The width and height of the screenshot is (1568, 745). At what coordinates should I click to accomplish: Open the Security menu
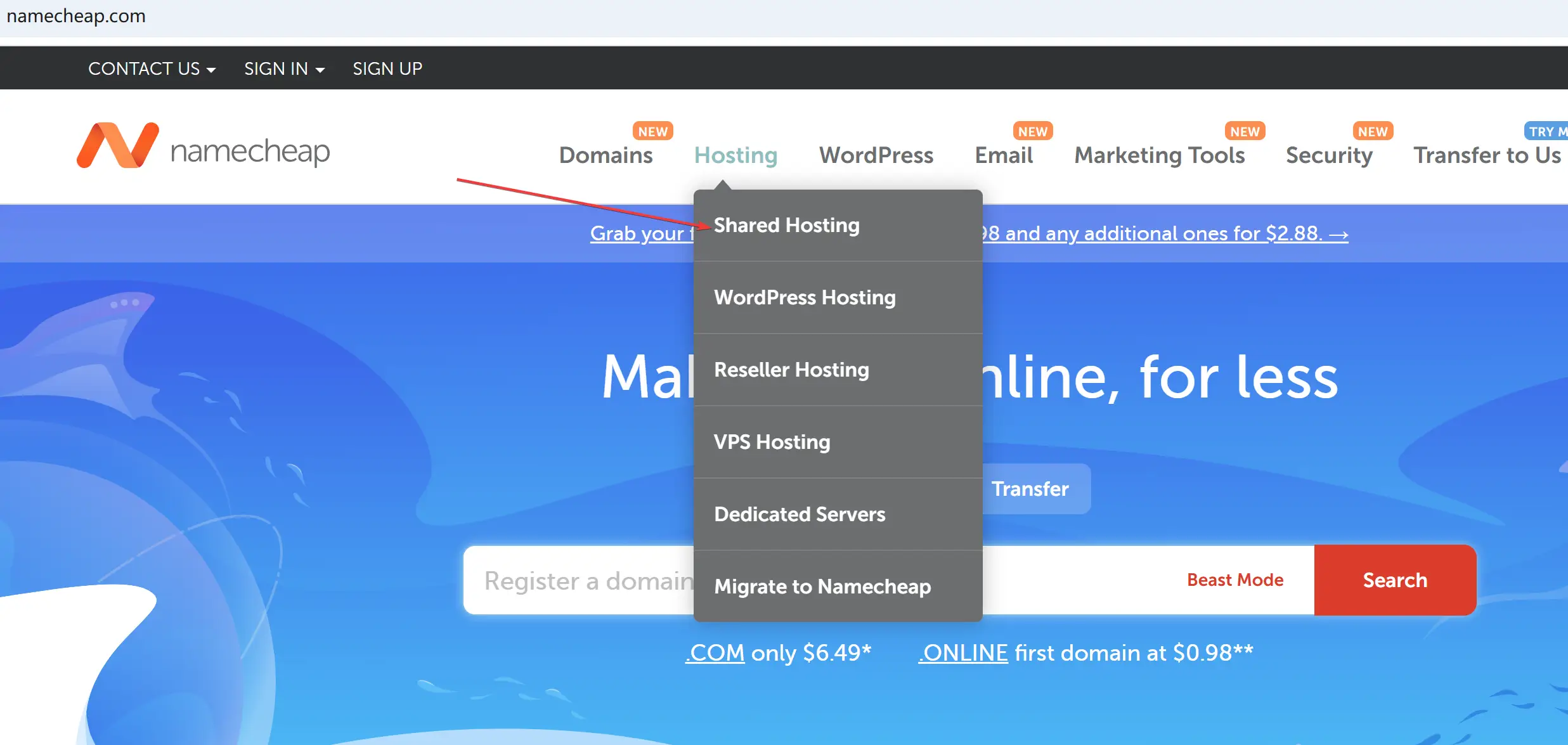(1329, 155)
